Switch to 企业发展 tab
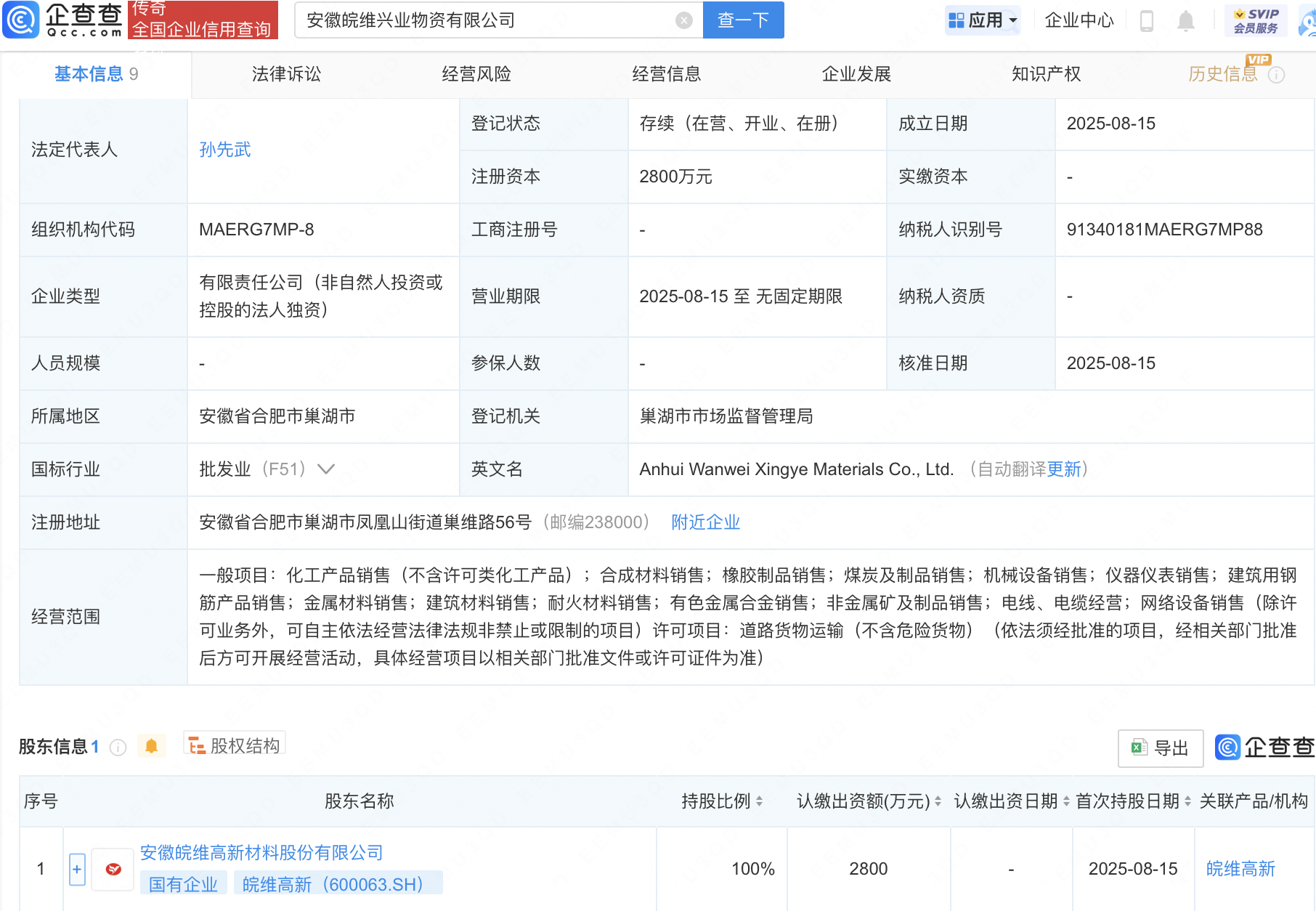The height and width of the screenshot is (911, 1316). [x=856, y=74]
